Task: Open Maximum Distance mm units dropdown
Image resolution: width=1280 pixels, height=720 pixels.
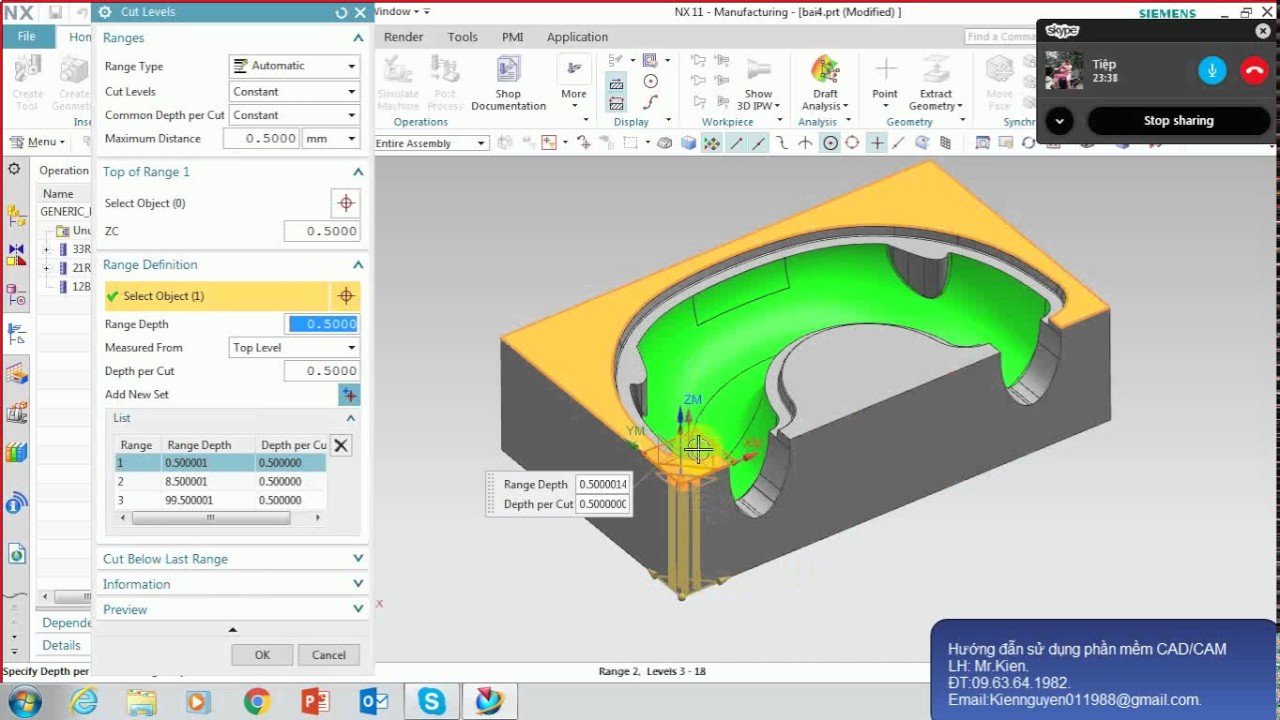Action: (331, 139)
